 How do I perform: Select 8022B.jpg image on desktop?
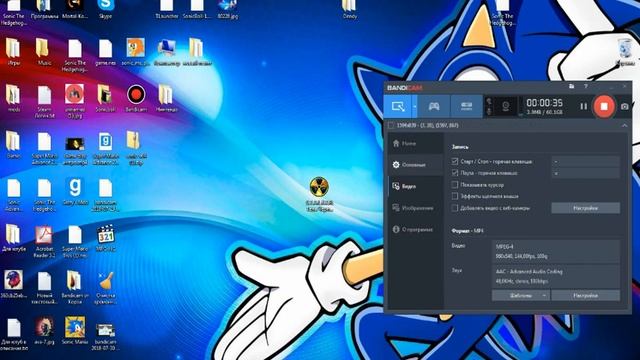pos(227,10)
